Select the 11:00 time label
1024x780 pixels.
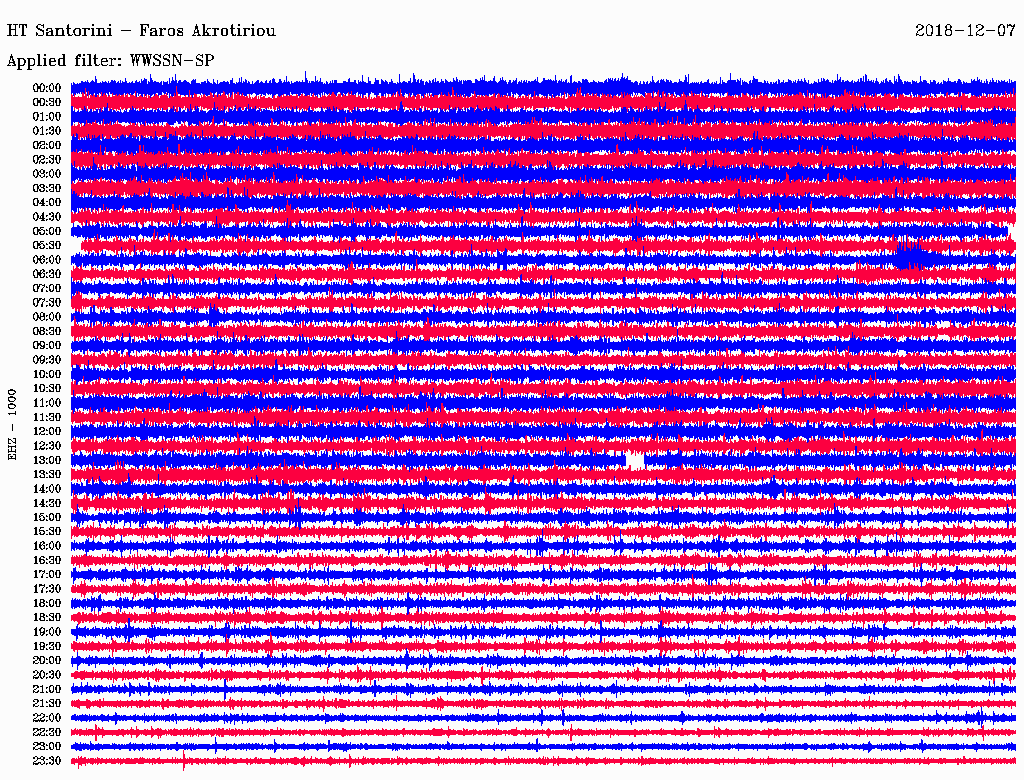[47, 403]
